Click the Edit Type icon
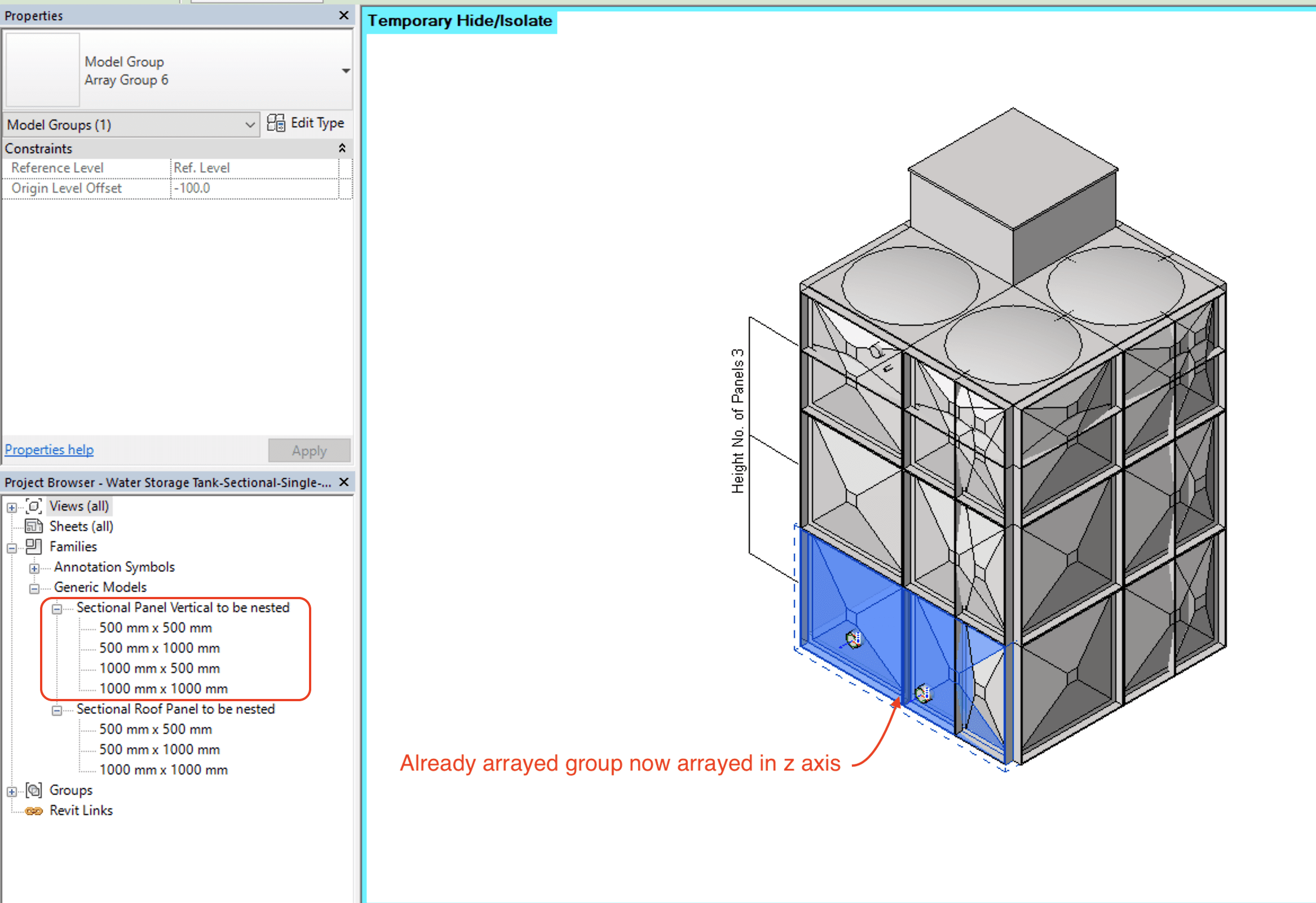 click(276, 123)
